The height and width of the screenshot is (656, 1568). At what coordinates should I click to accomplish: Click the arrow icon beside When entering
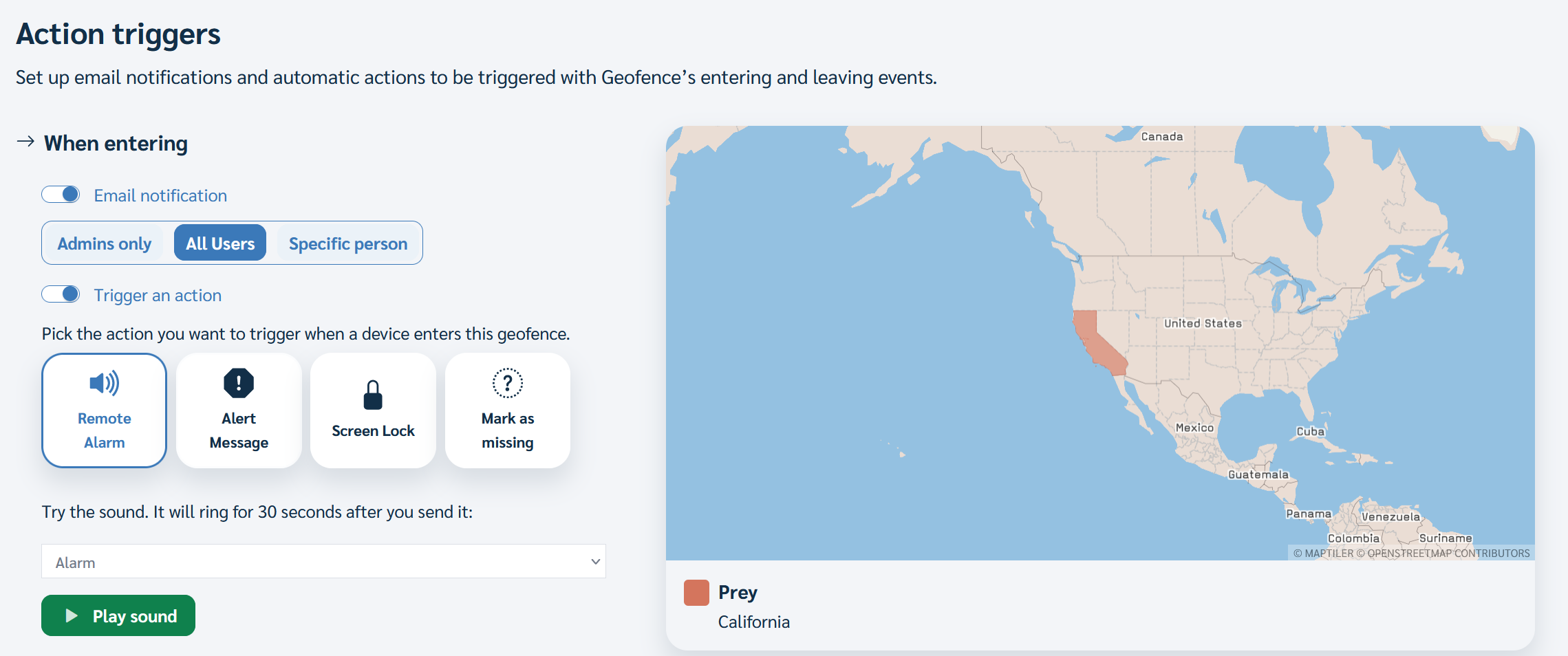click(25, 142)
